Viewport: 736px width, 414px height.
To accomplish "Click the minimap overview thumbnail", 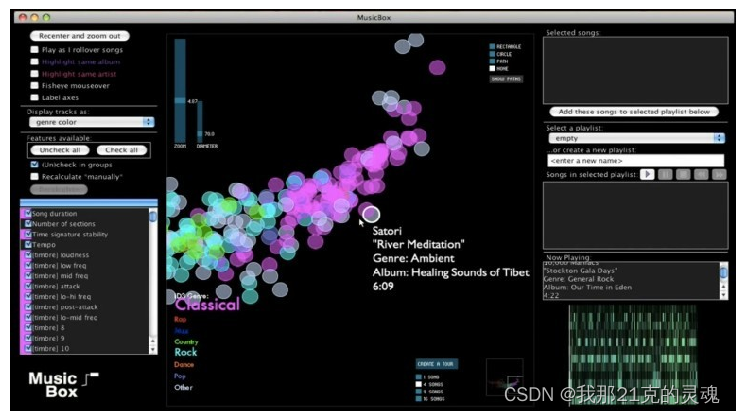I will pyautogui.click(x=505, y=377).
